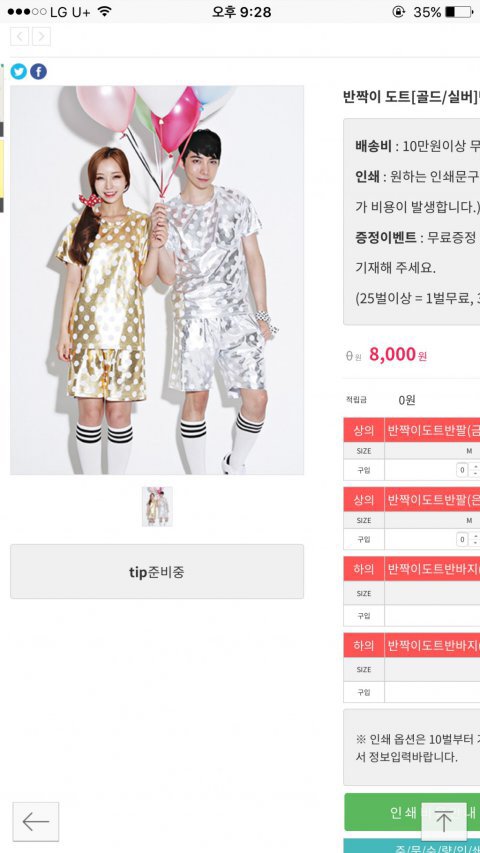This screenshot has width=480, height=853.
Task: Click the quantity field for gold top
Action: pos(462,470)
